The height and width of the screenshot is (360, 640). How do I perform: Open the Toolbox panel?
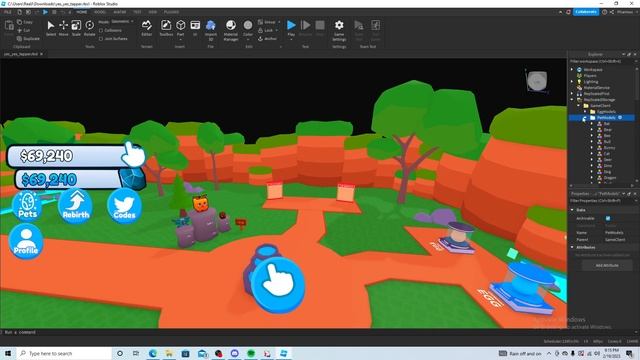coord(166,28)
